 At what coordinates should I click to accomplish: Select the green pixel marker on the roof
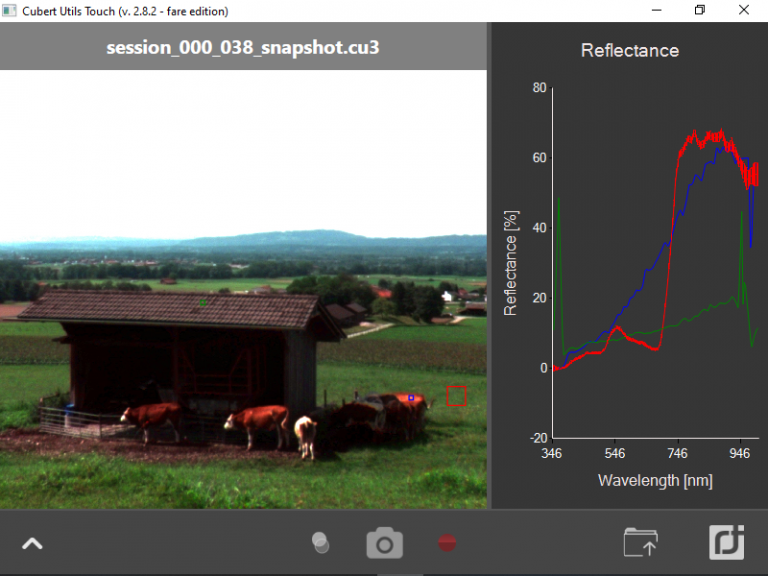[x=203, y=303]
